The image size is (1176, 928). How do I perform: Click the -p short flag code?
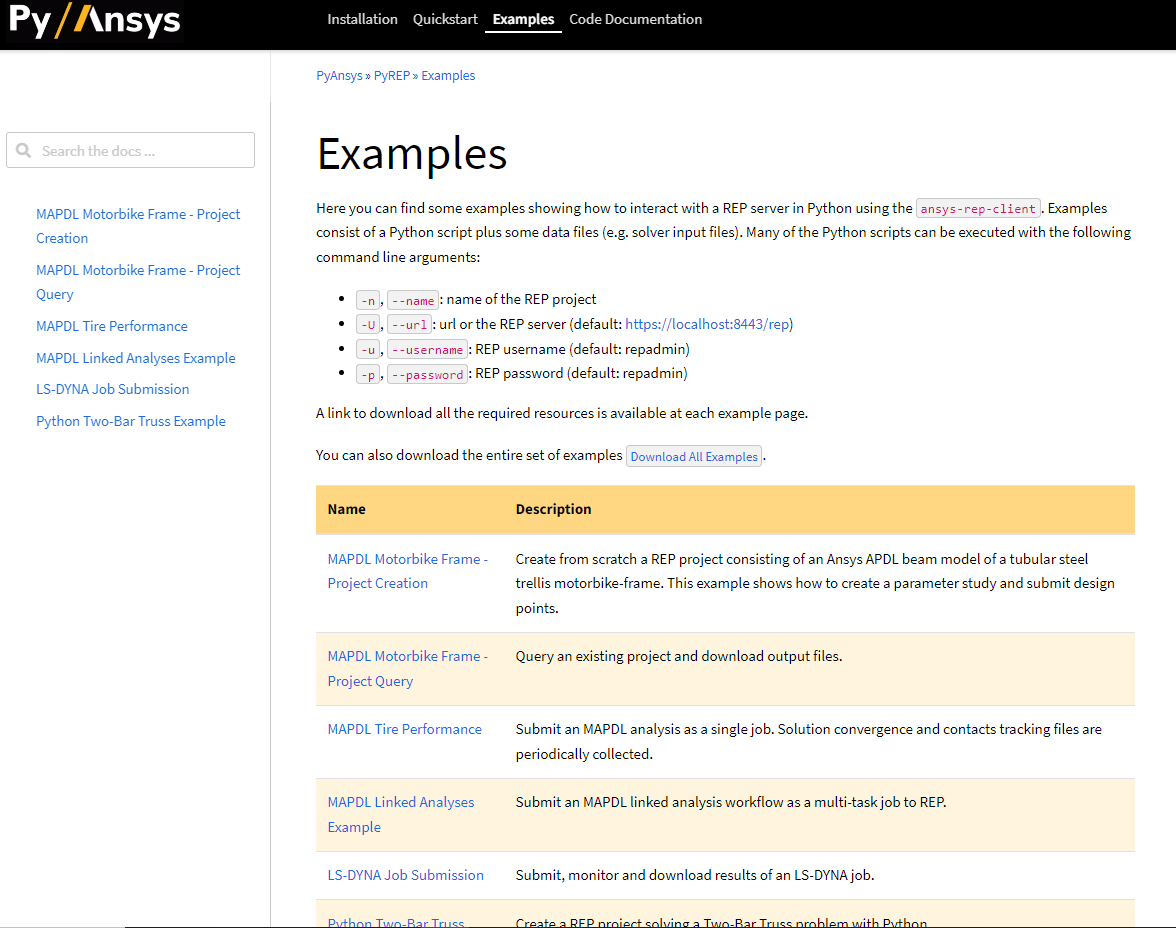pos(368,374)
